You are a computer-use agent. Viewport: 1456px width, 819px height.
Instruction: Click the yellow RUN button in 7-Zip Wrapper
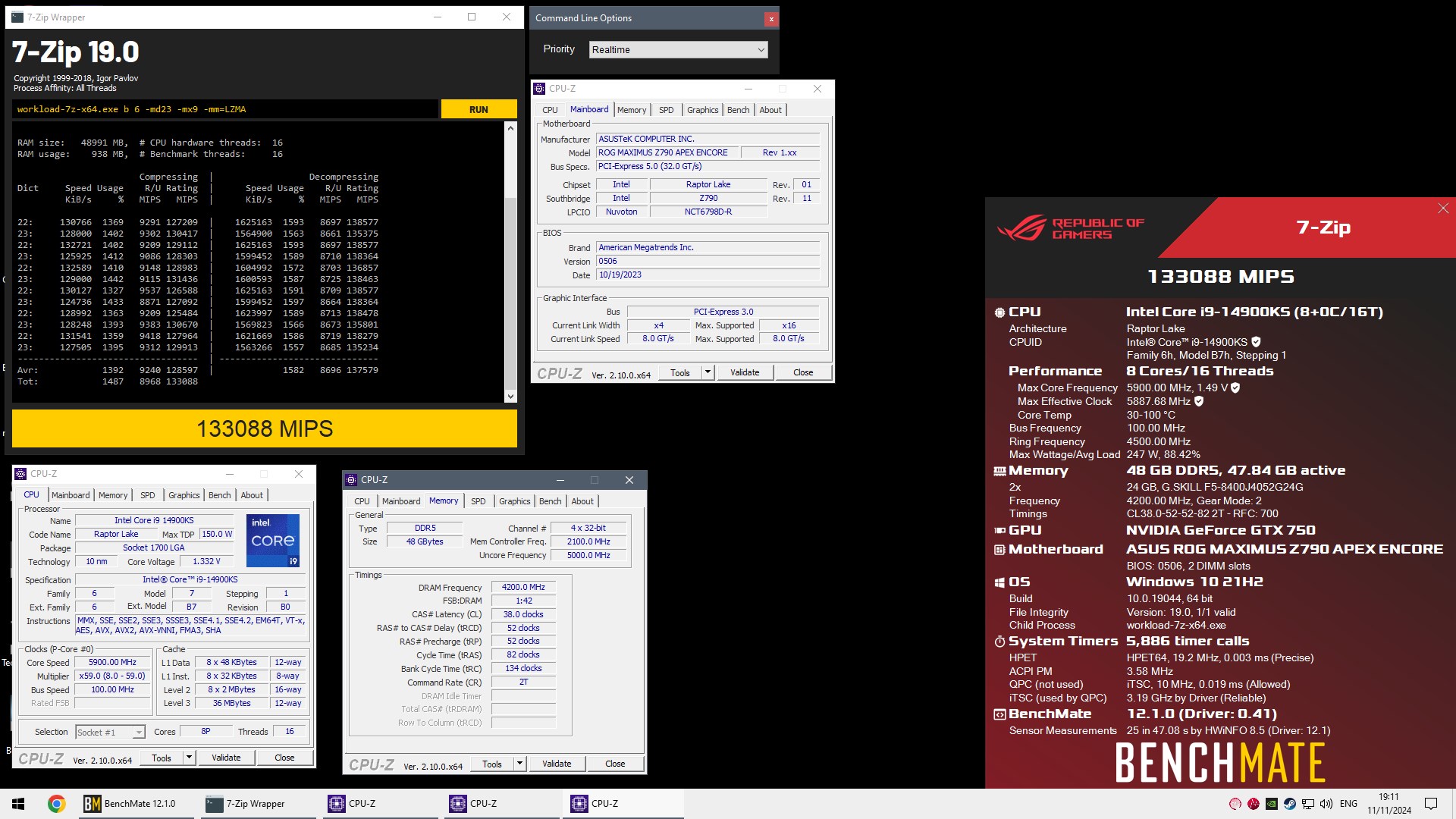479,109
